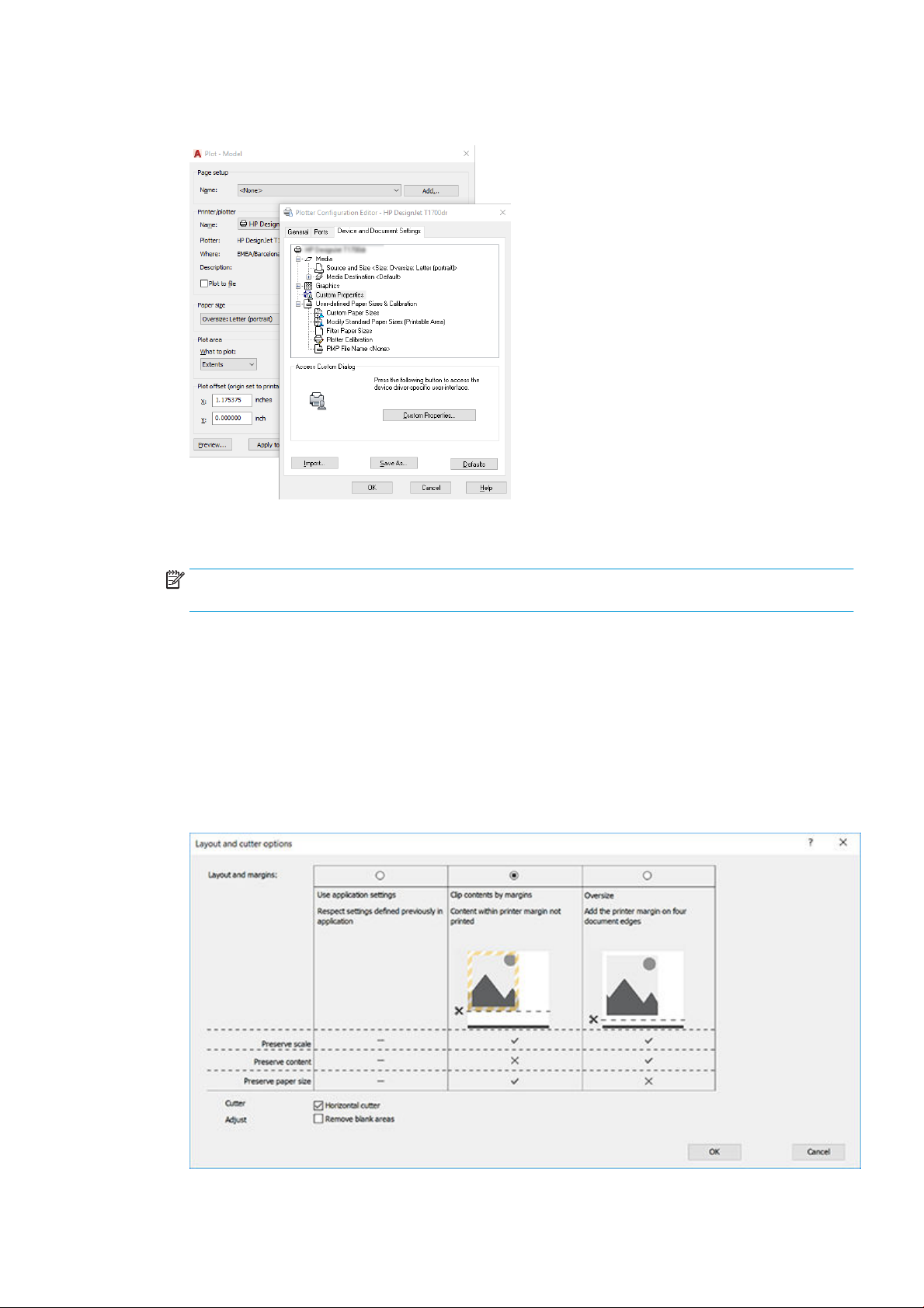
Task: Click the X plot offset input field
Action: pyautogui.click(x=231, y=401)
